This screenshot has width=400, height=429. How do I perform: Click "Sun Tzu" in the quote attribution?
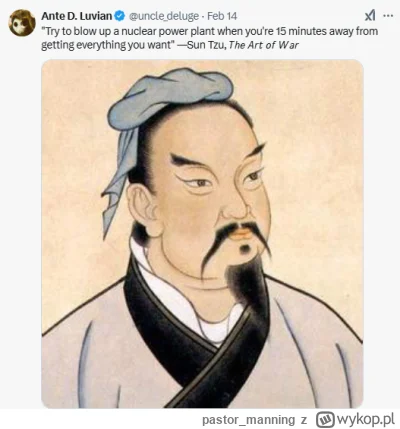tap(207, 45)
